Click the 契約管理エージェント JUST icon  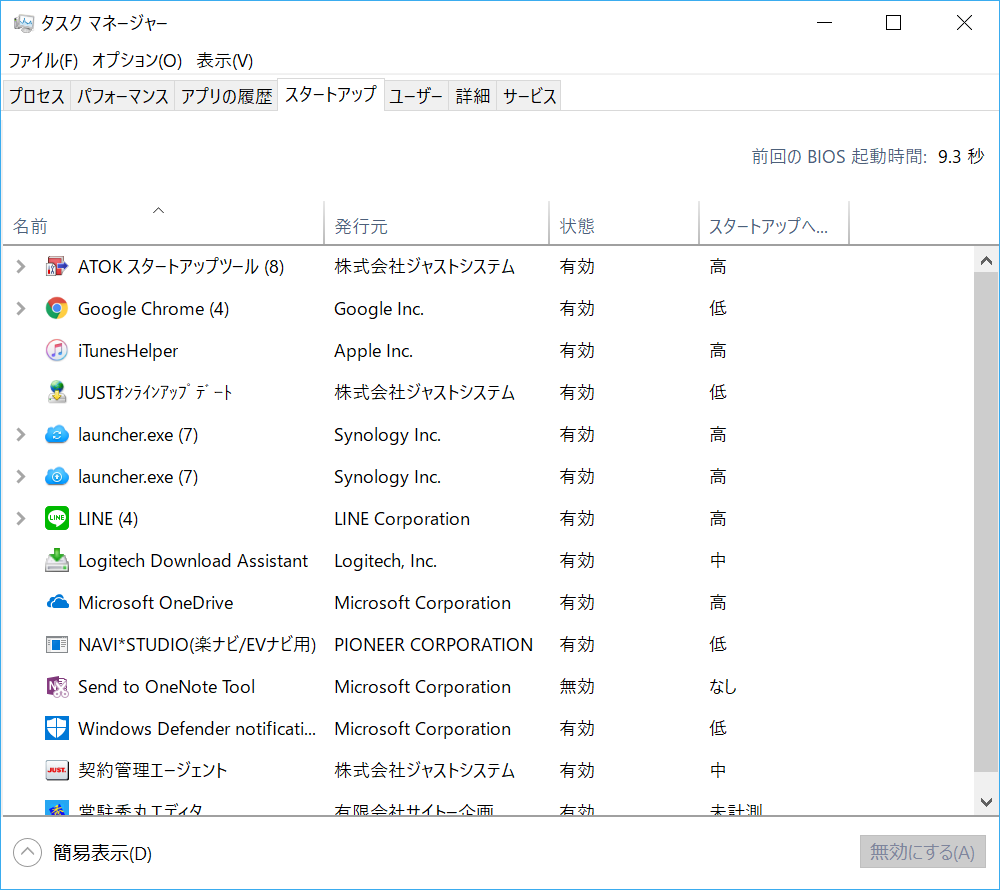pyautogui.click(x=57, y=770)
